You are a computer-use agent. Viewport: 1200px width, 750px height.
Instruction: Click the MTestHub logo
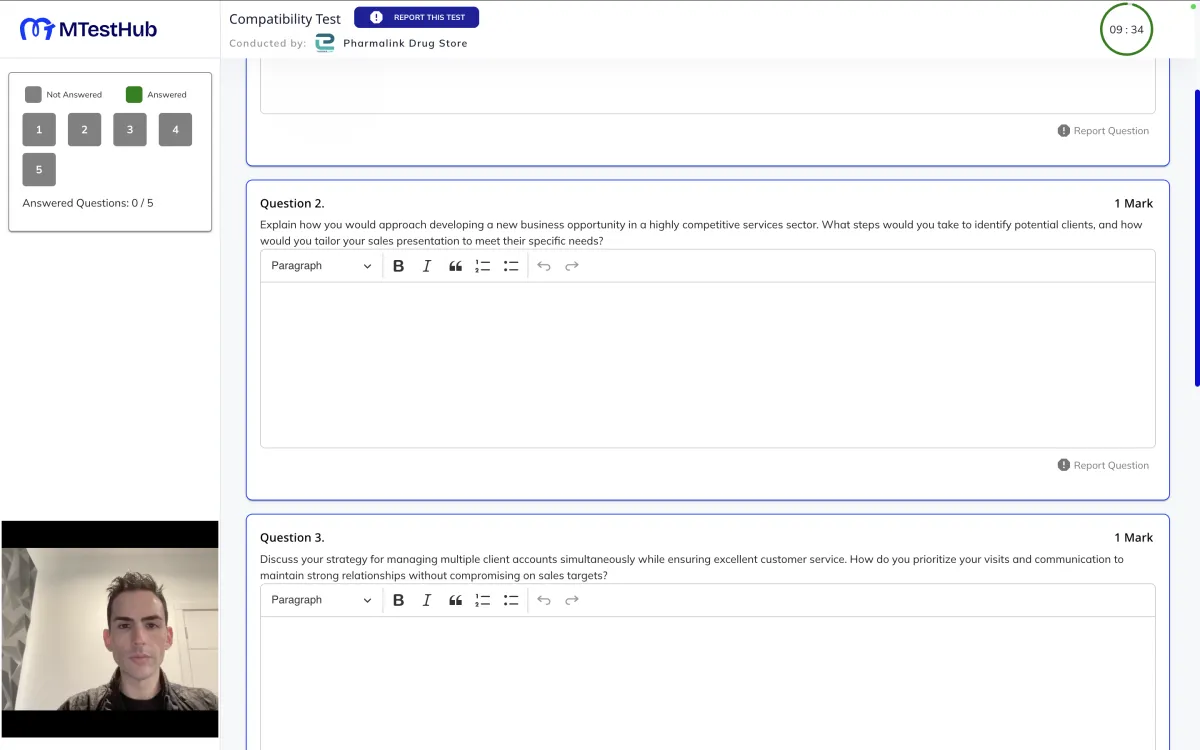[88, 29]
